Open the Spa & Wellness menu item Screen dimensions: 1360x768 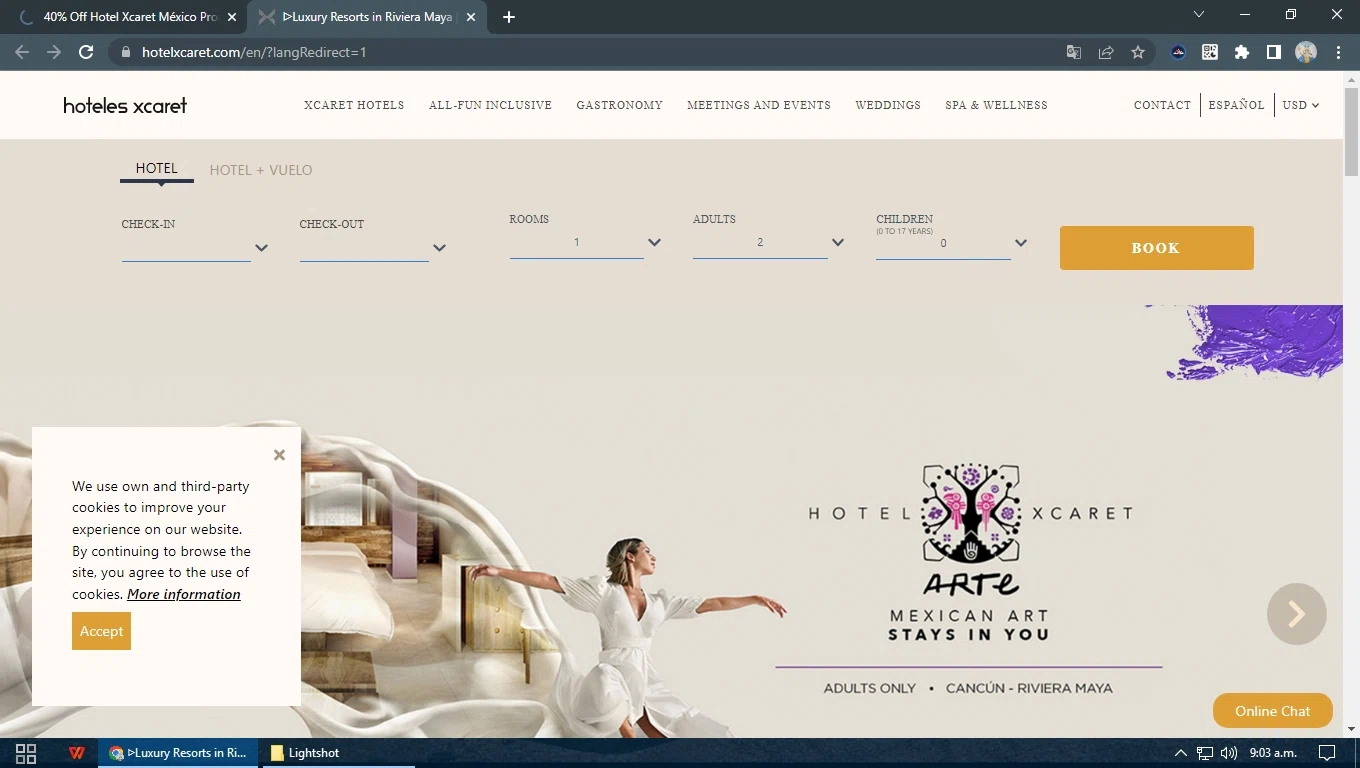(996, 105)
